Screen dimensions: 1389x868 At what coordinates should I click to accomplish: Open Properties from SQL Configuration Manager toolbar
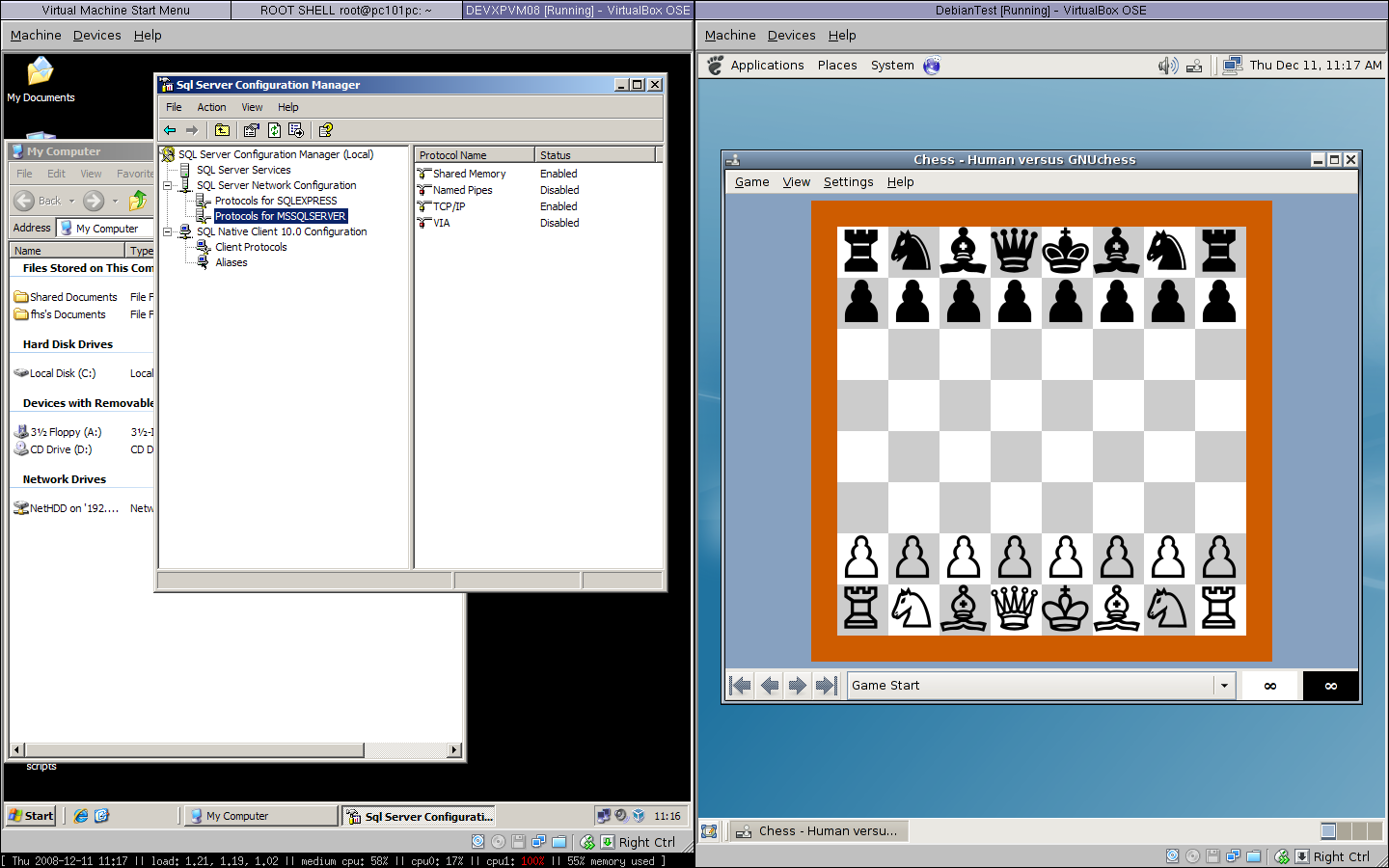point(252,130)
